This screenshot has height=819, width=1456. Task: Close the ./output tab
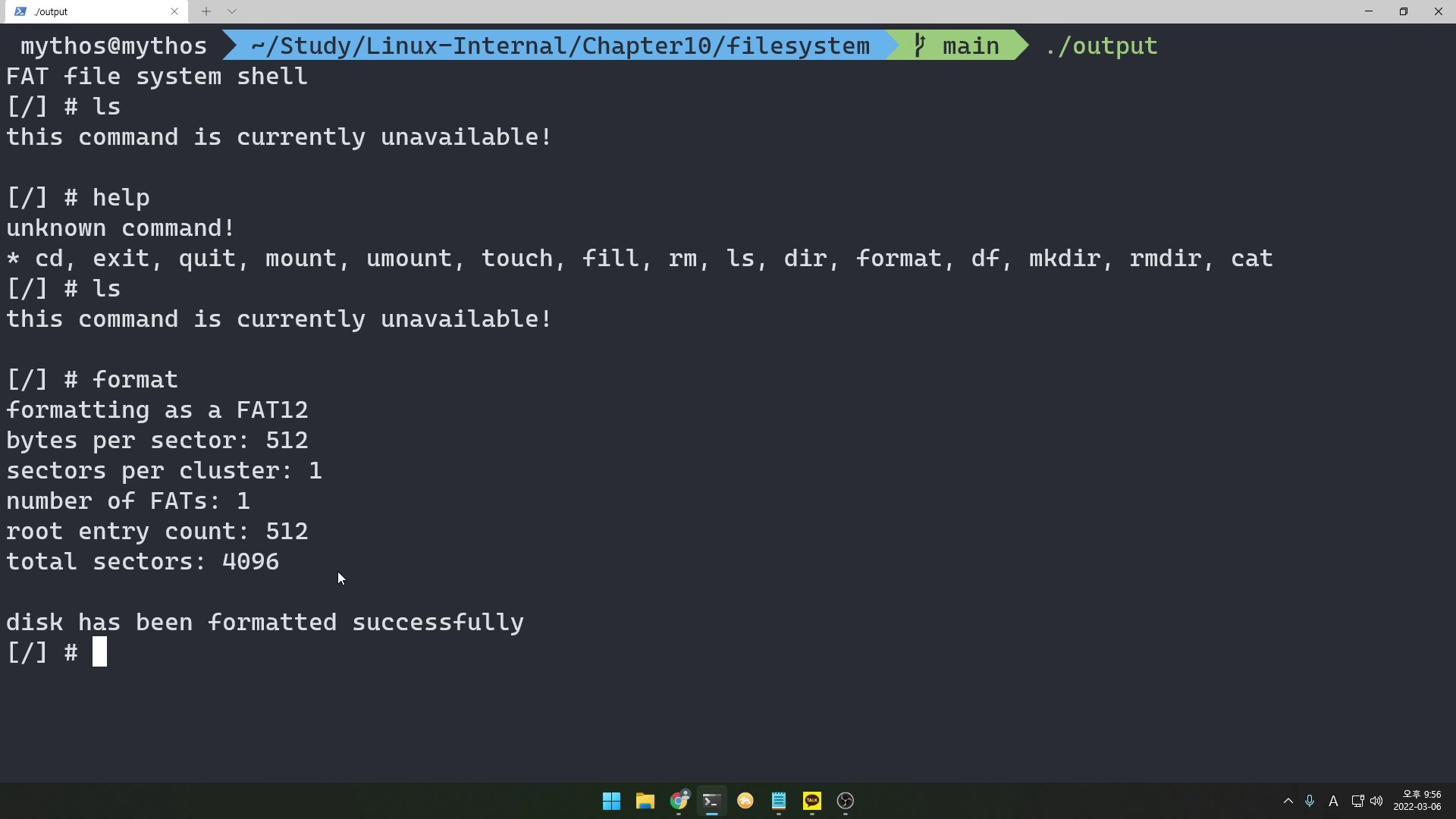[x=175, y=11]
